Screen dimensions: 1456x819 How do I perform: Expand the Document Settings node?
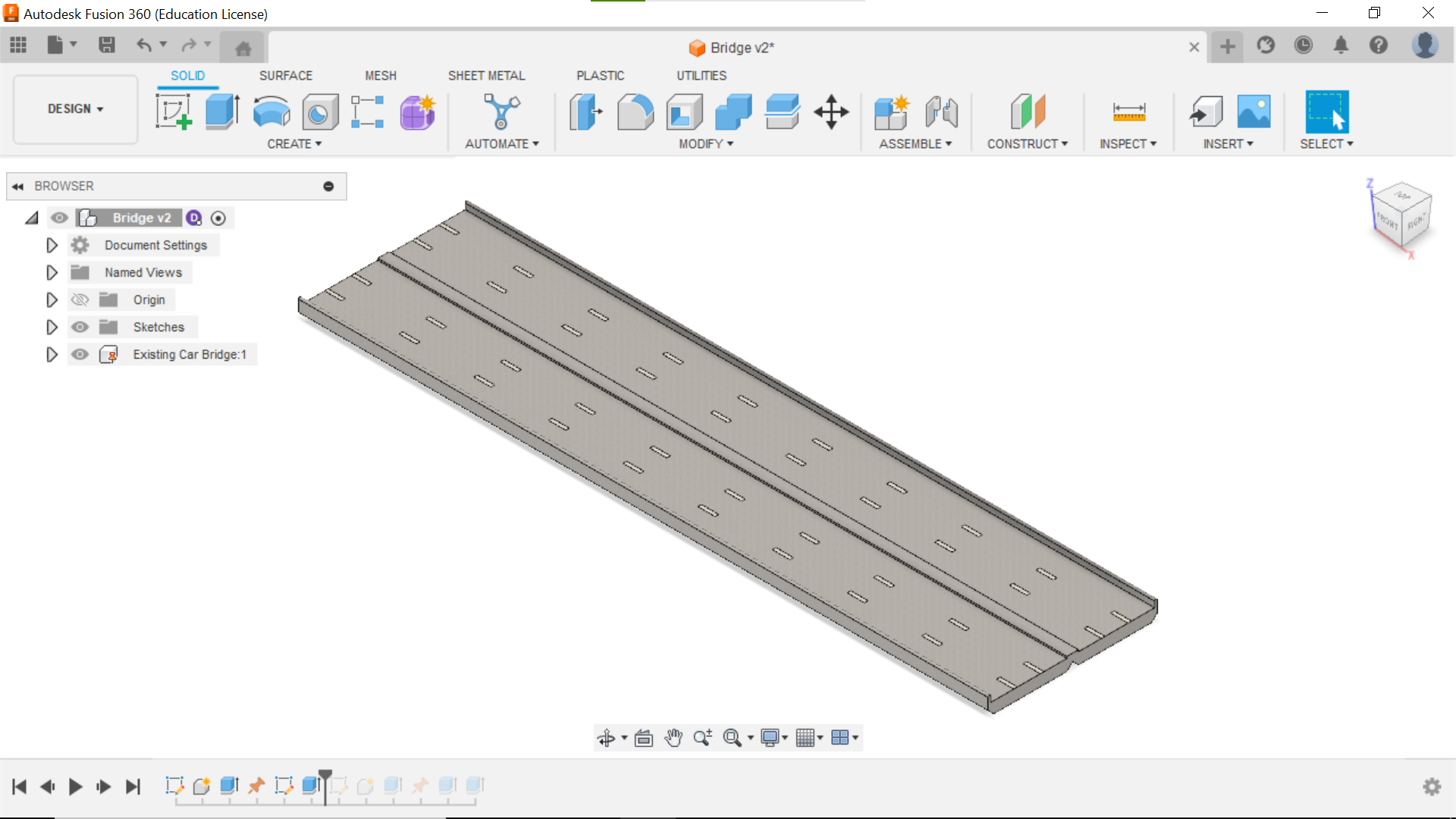click(52, 245)
